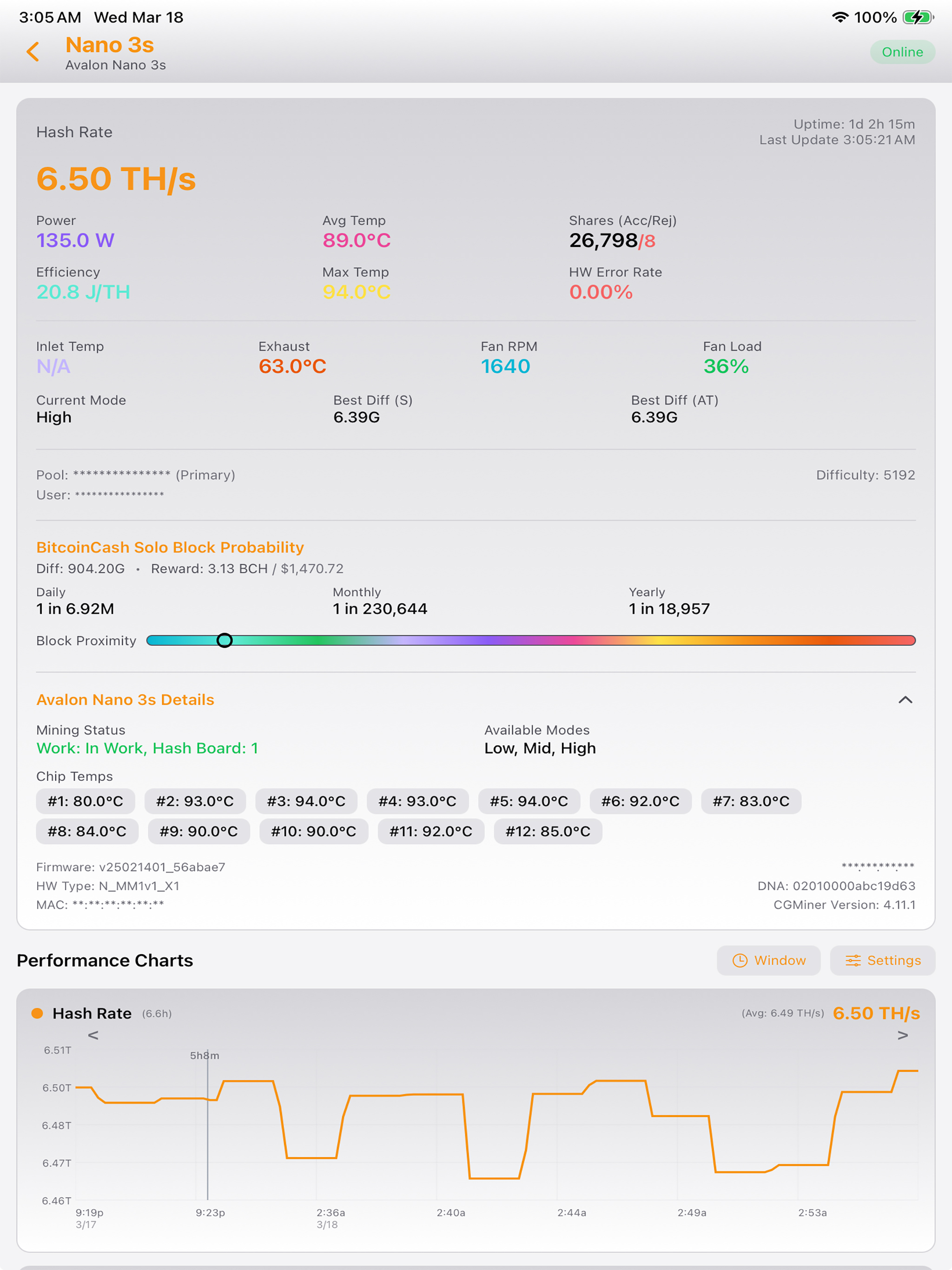Tap the orange Hash Rate legend dot
Image resolution: width=952 pixels, height=1270 pixels.
37,1013
